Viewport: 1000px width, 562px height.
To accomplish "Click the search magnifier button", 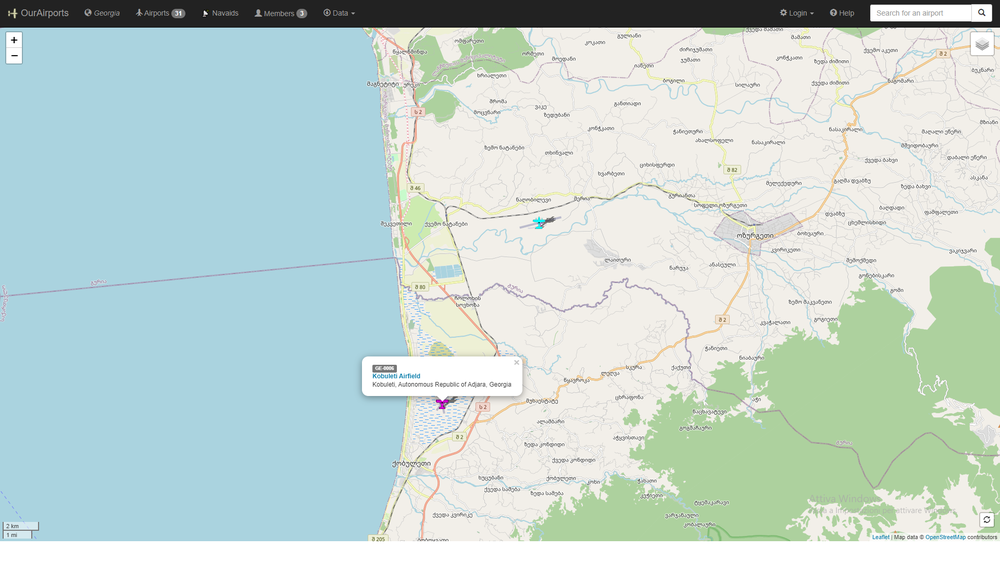I will pyautogui.click(x=982, y=13).
